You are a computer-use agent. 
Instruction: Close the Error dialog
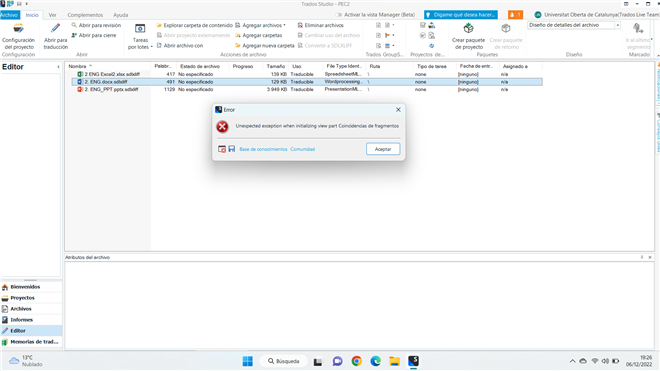[398, 109]
